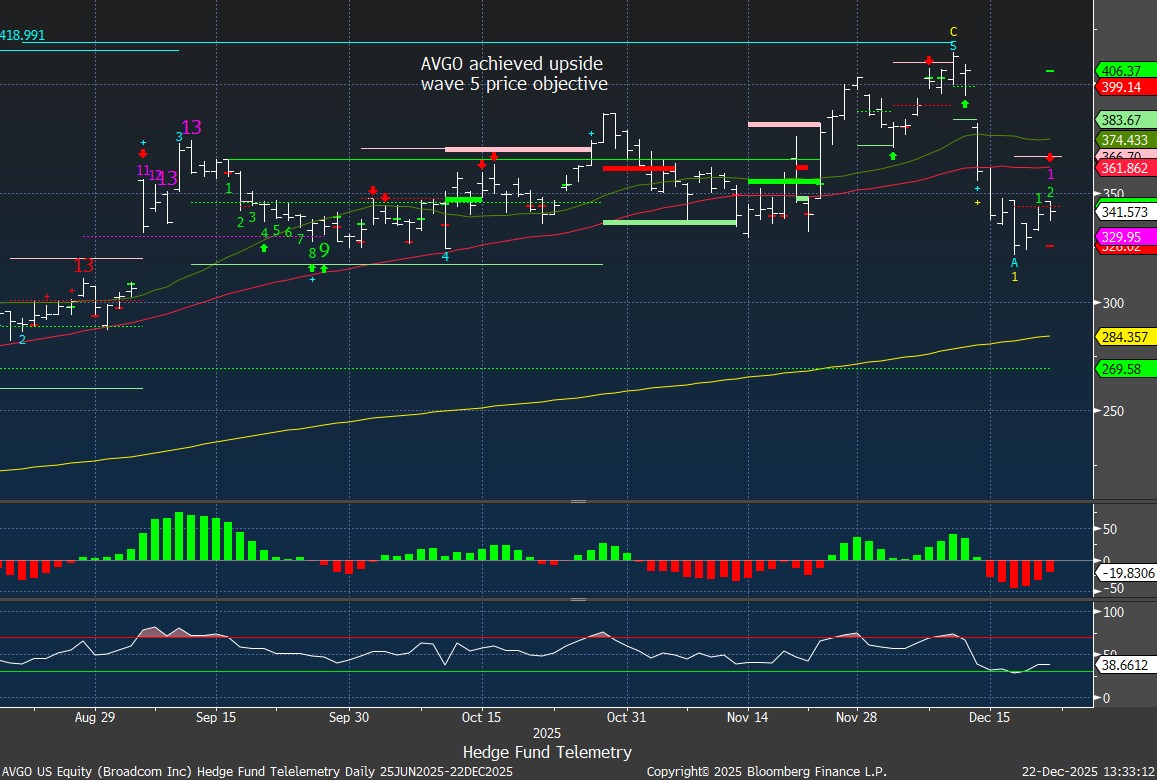Select the cyan A wave label near the December low
The height and width of the screenshot is (780, 1157).
click(1014, 262)
